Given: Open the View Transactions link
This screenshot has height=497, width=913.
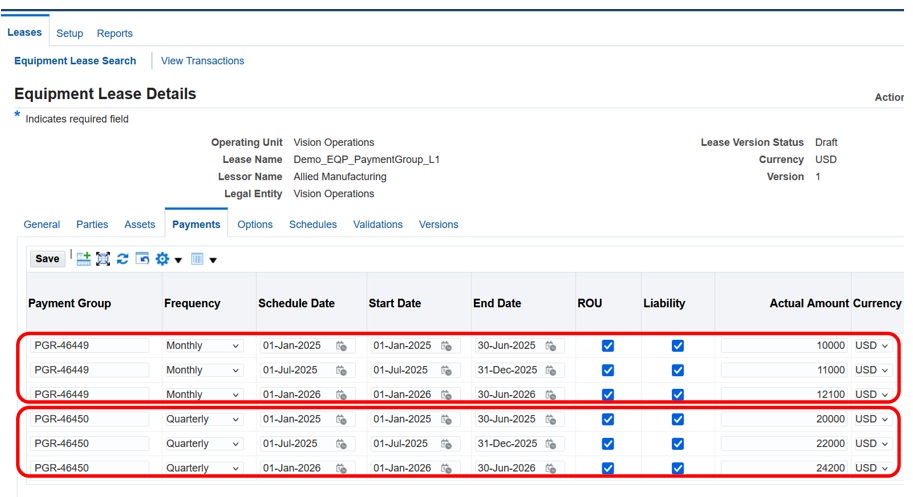Looking at the screenshot, I should pyautogui.click(x=203, y=61).
